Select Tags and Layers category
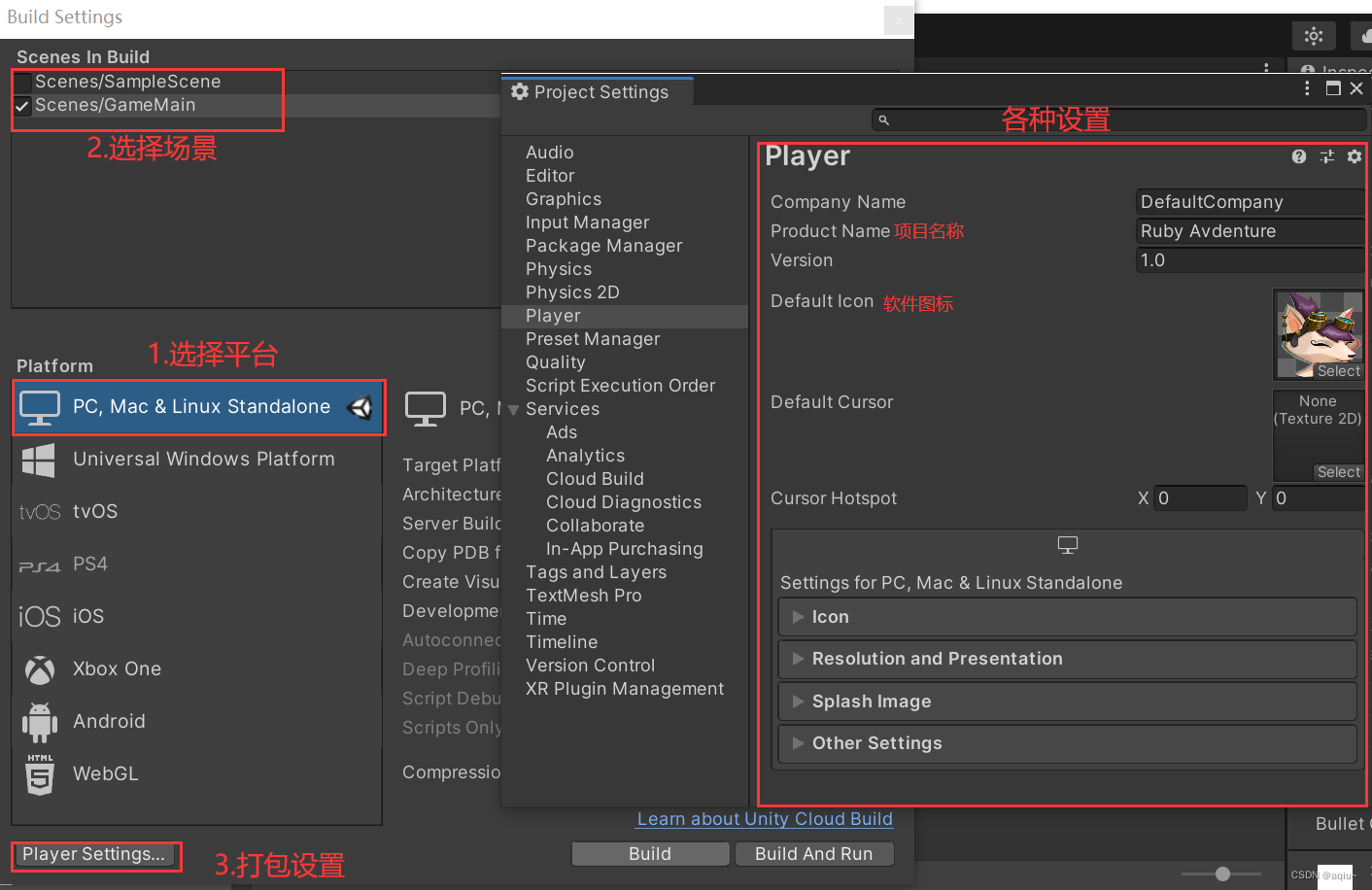 [597, 572]
